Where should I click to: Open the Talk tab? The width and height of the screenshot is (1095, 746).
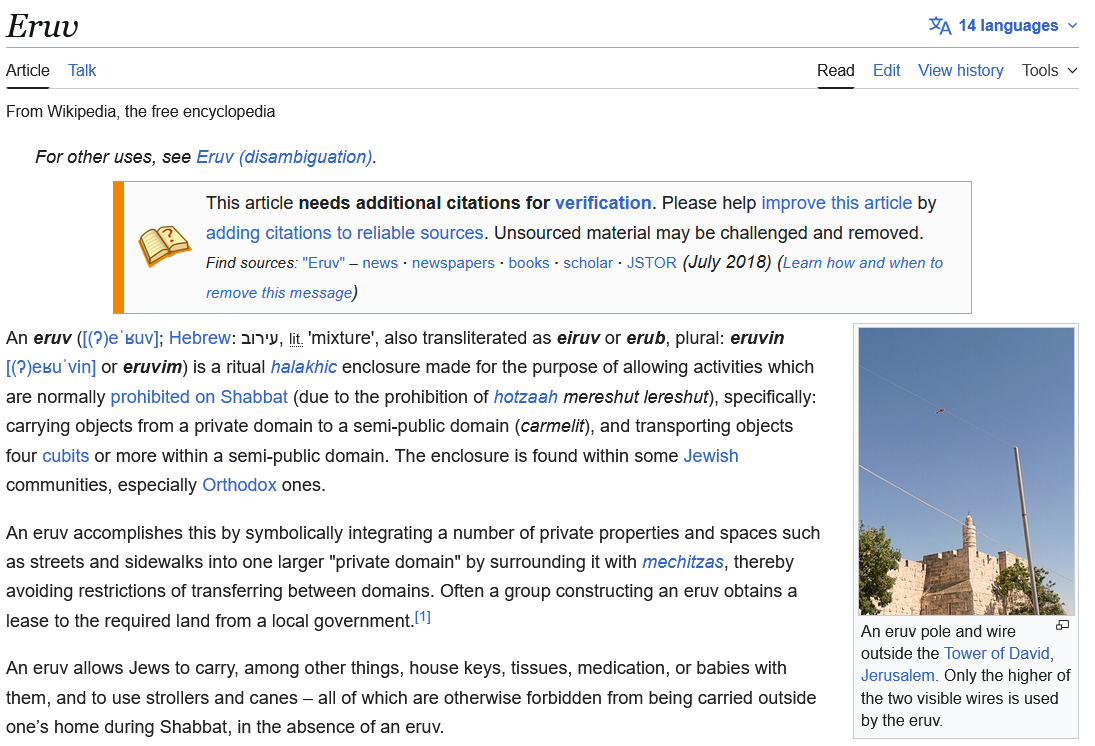click(82, 71)
